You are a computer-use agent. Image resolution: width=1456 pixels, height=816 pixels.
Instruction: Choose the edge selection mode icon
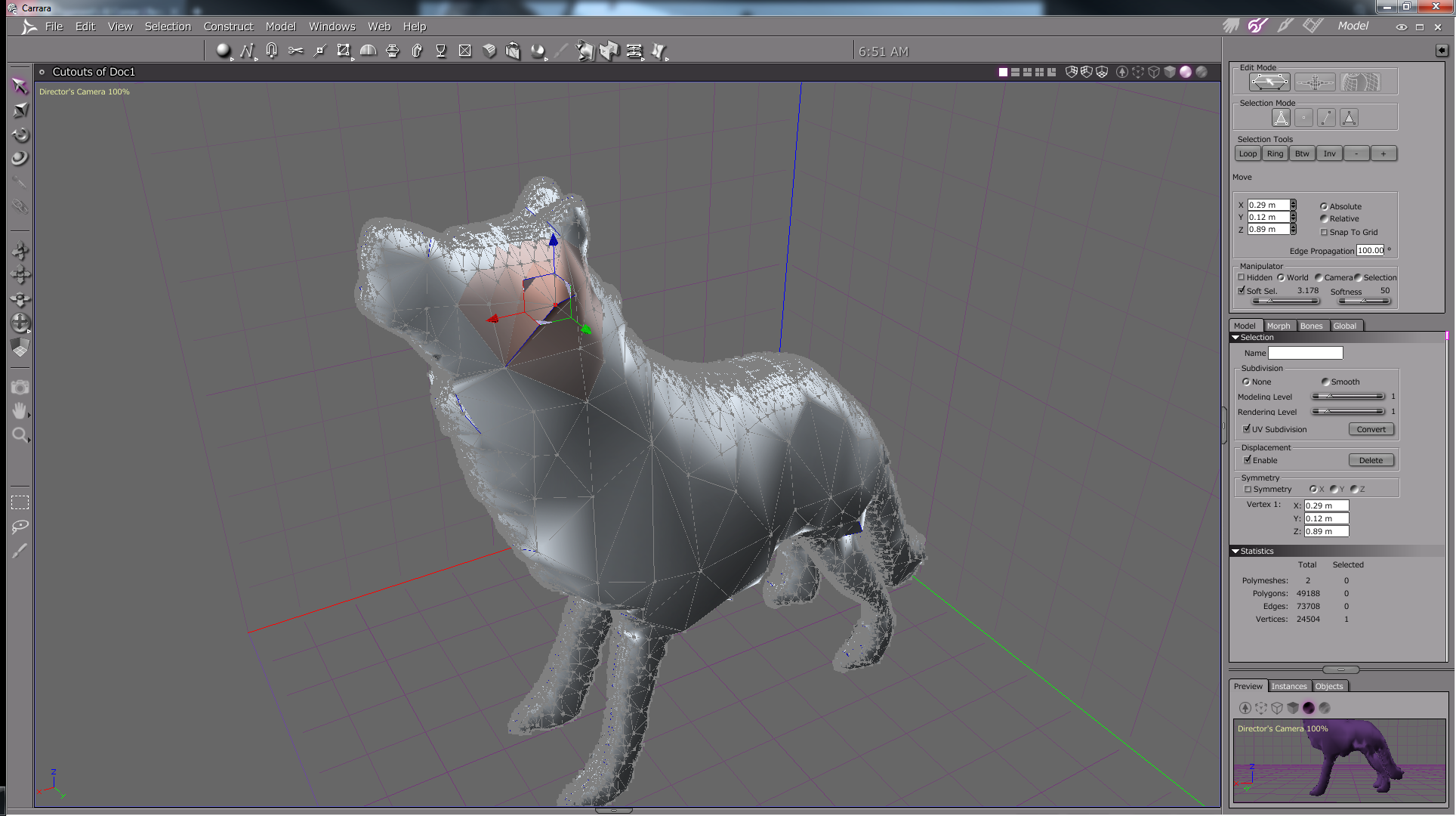(x=1326, y=118)
